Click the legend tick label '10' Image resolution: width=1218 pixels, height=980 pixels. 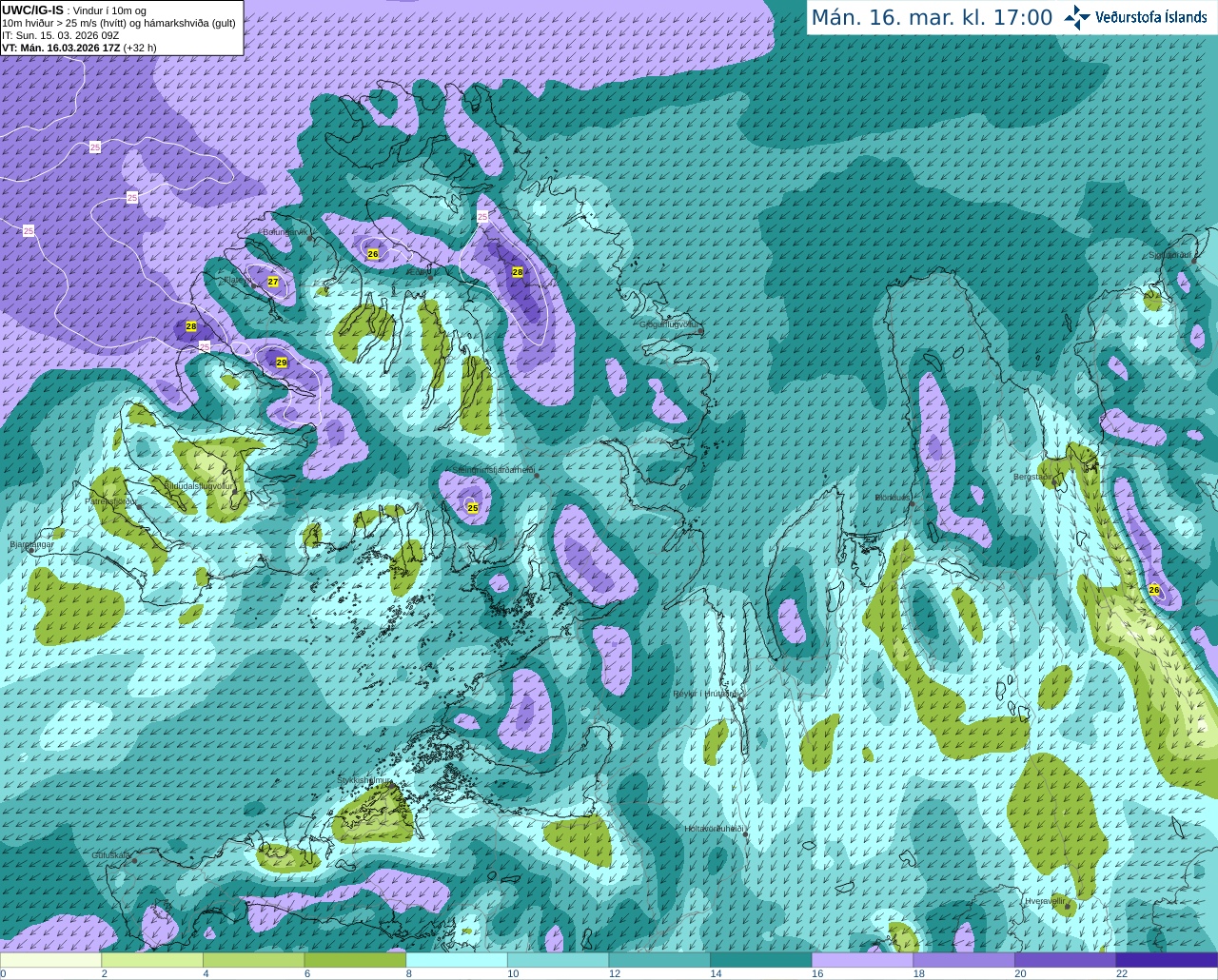pyautogui.click(x=513, y=973)
